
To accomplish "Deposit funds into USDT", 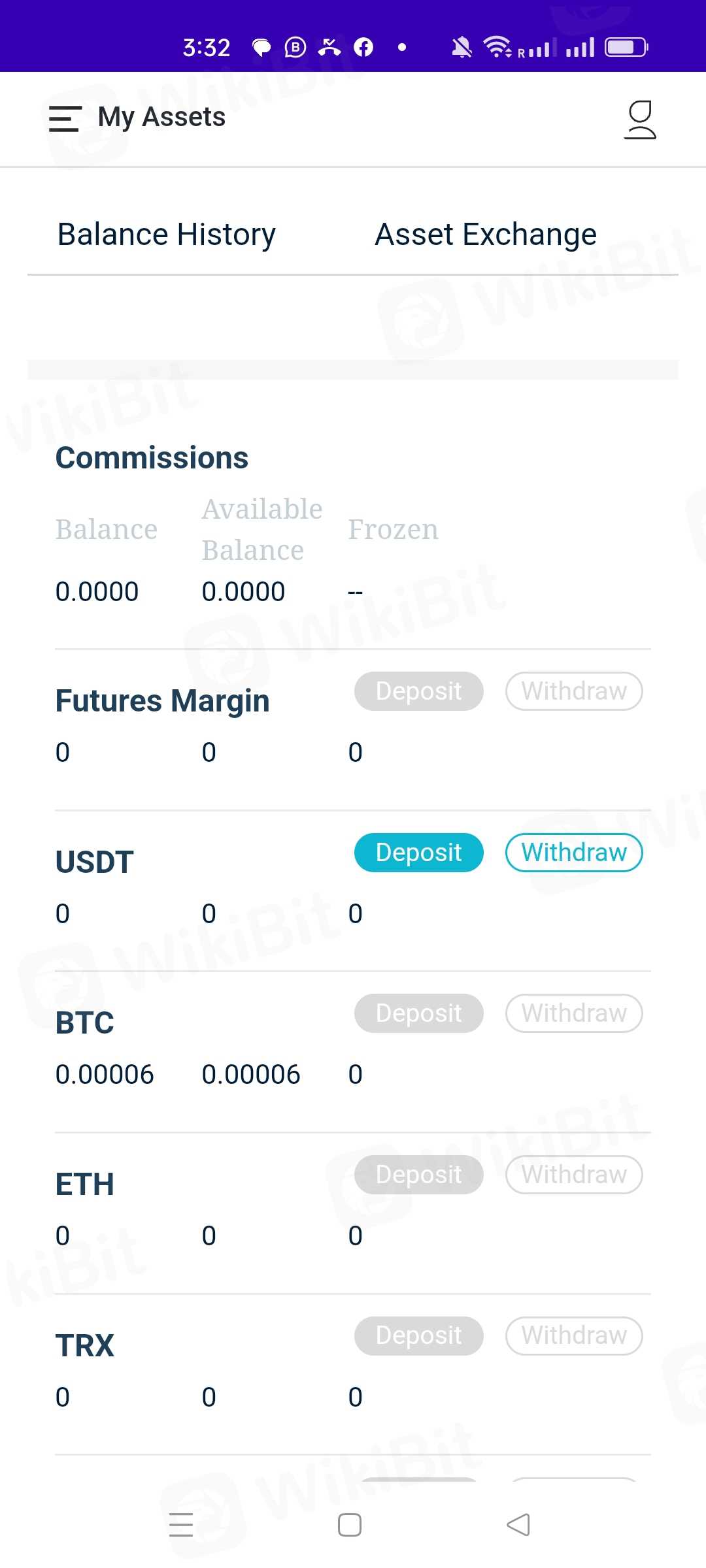I will tap(419, 853).
